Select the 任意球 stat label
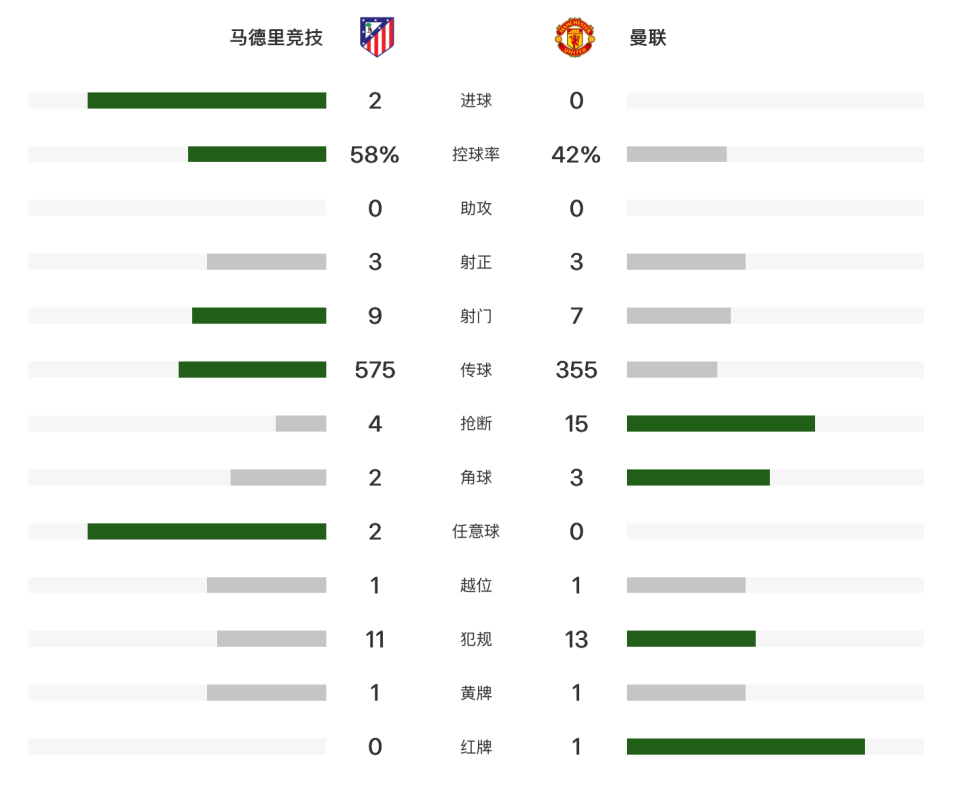Image resolution: width=960 pixels, height=812 pixels. coord(476,532)
